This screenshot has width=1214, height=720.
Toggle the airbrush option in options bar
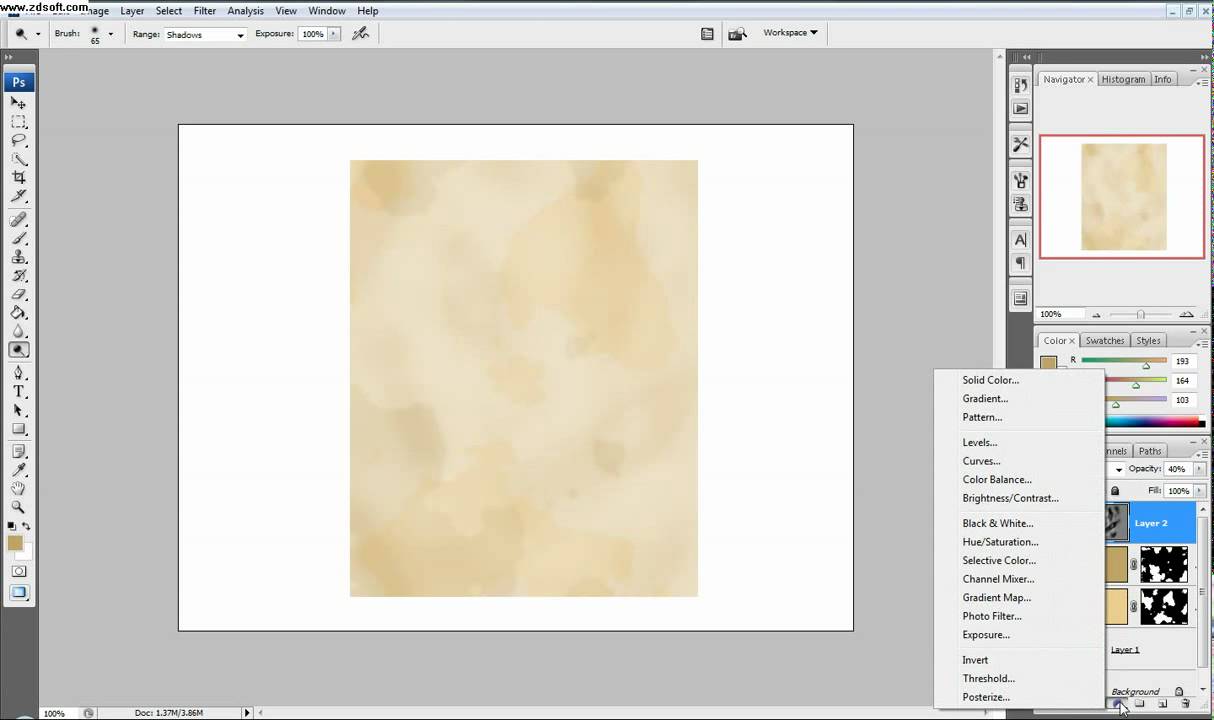[x=360, y=34]
